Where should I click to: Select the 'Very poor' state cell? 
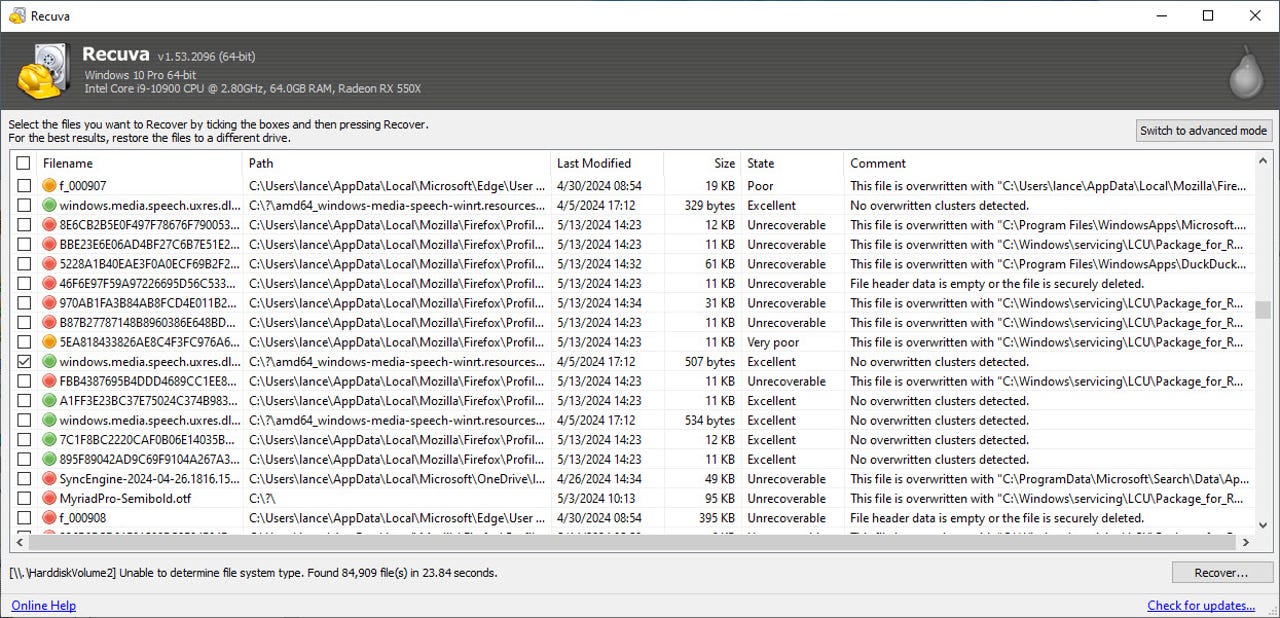(x=773, y=342)
